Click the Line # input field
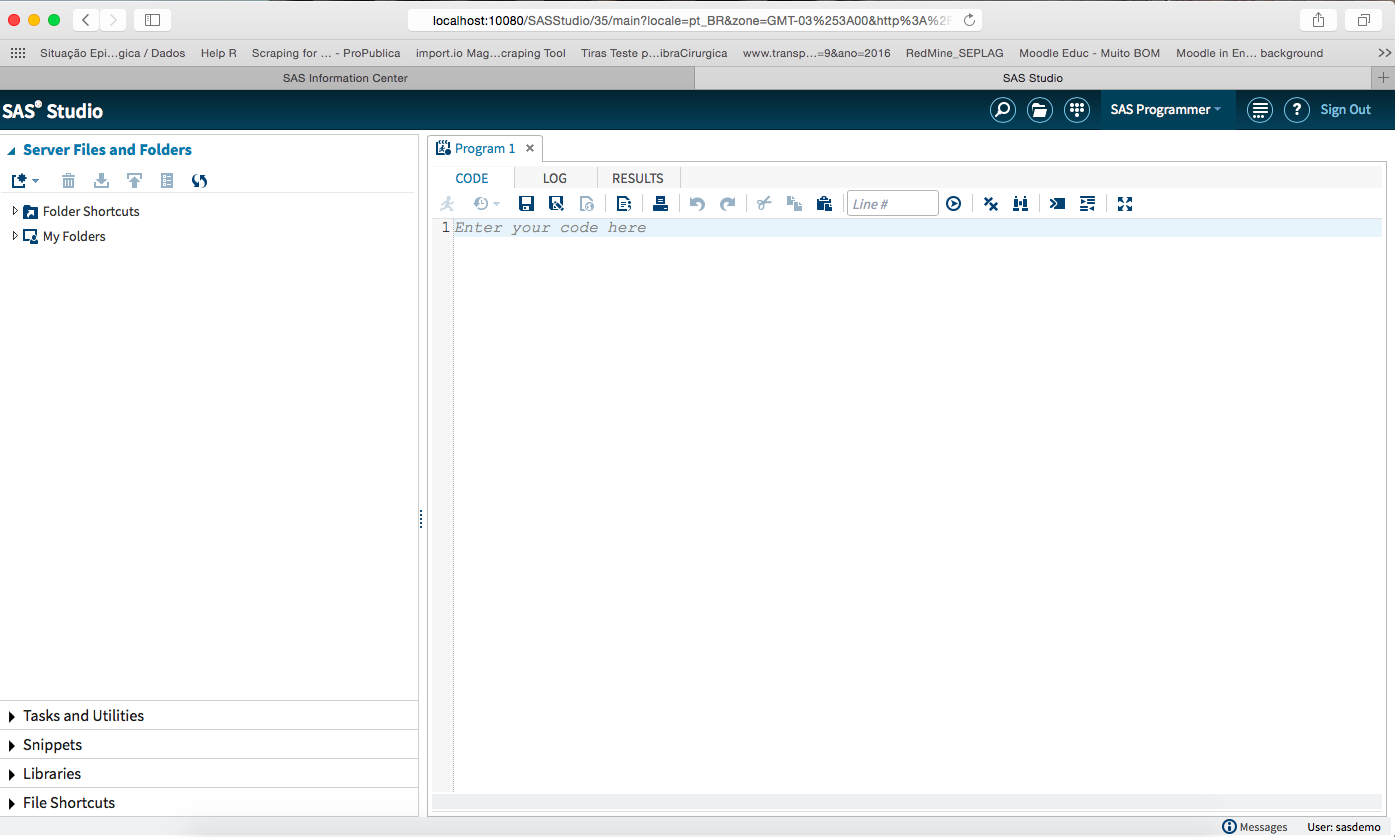Image resolution: width=1395 pixels, height=837 pixels. click(x=893, y=204)
